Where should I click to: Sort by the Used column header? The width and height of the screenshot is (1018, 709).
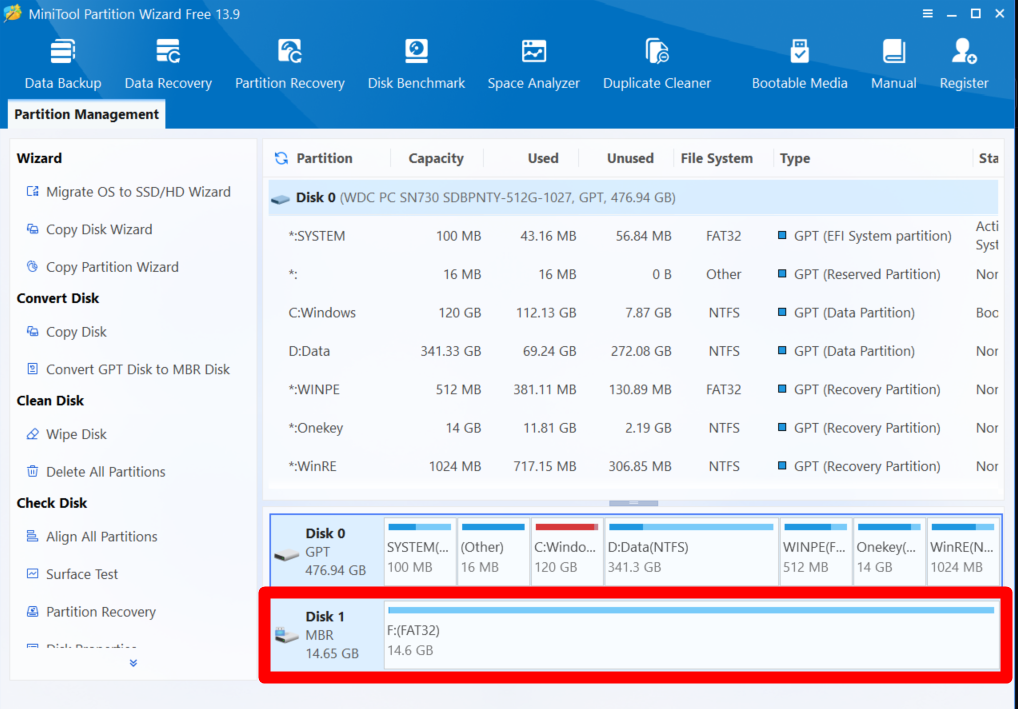point(543,158)
